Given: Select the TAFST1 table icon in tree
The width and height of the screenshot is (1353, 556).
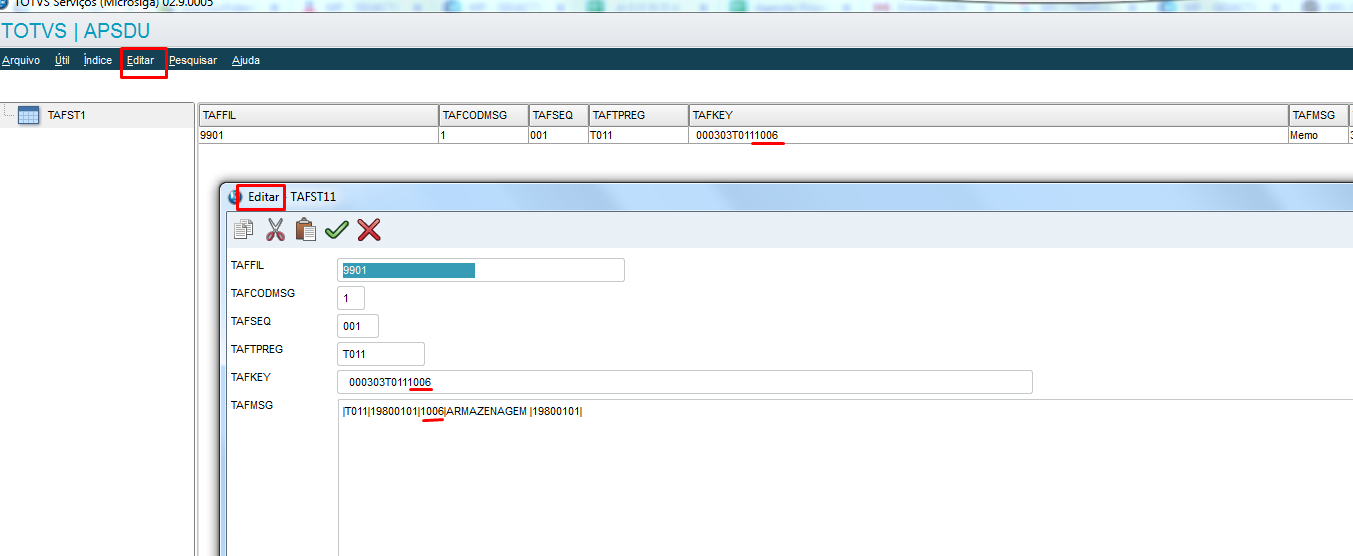Looking at the screenshot, I should (28, 115).
